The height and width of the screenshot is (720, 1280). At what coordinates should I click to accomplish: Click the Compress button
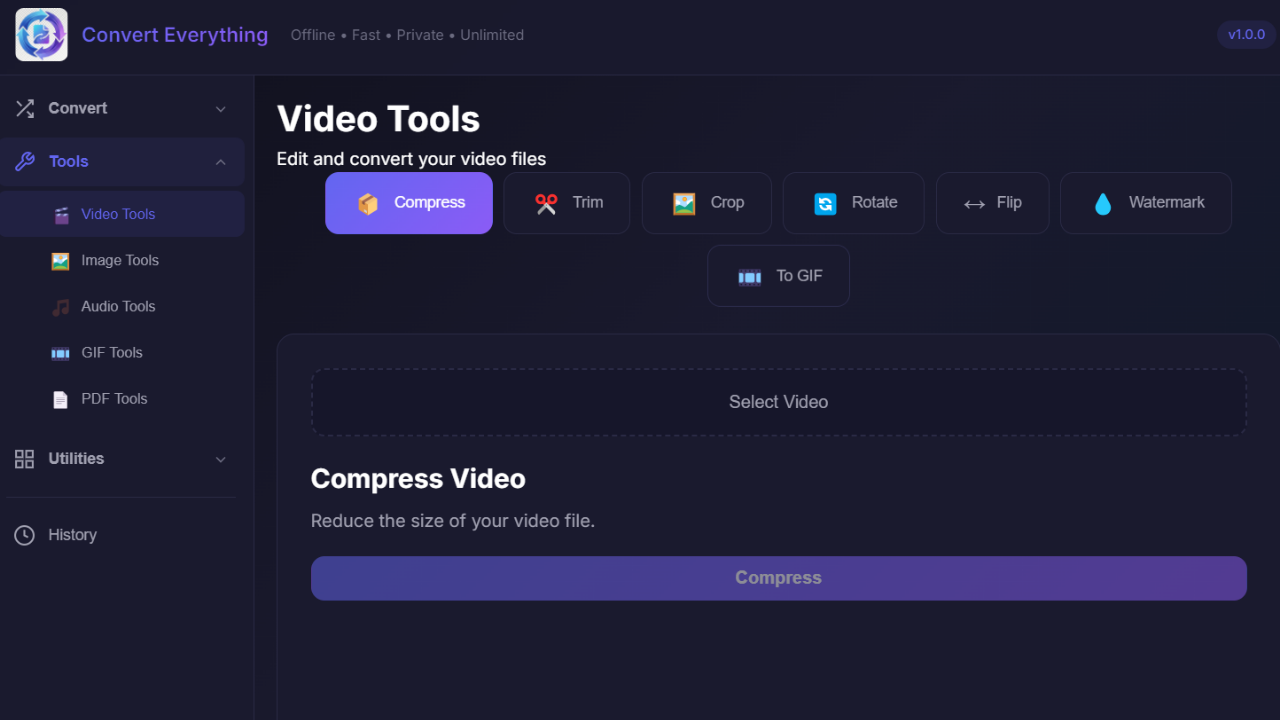(779, 578)
